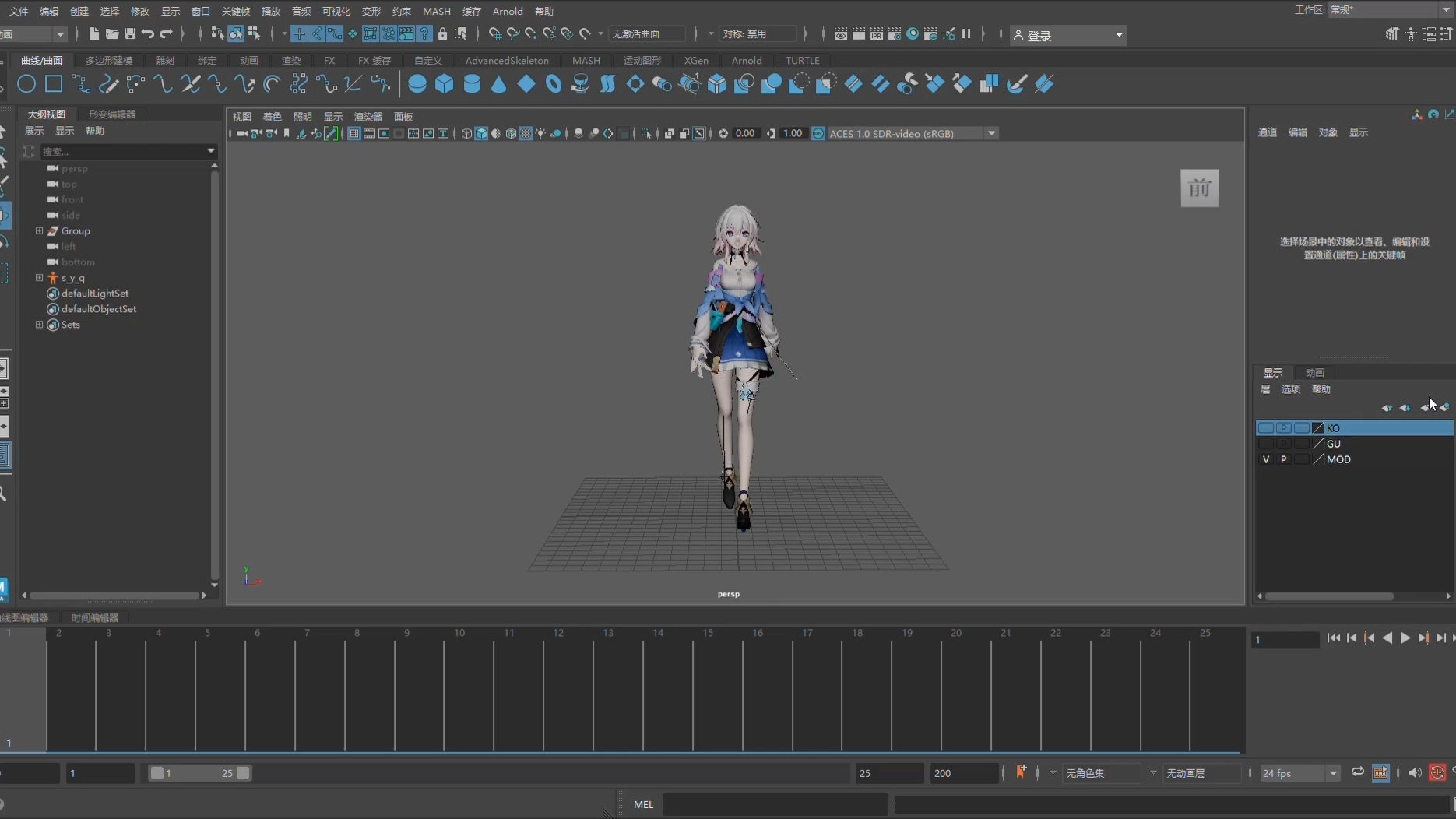Create a NURBS cube from the shelf
The height and width of the screenshot is (819, 1456).
coord(445,84)
